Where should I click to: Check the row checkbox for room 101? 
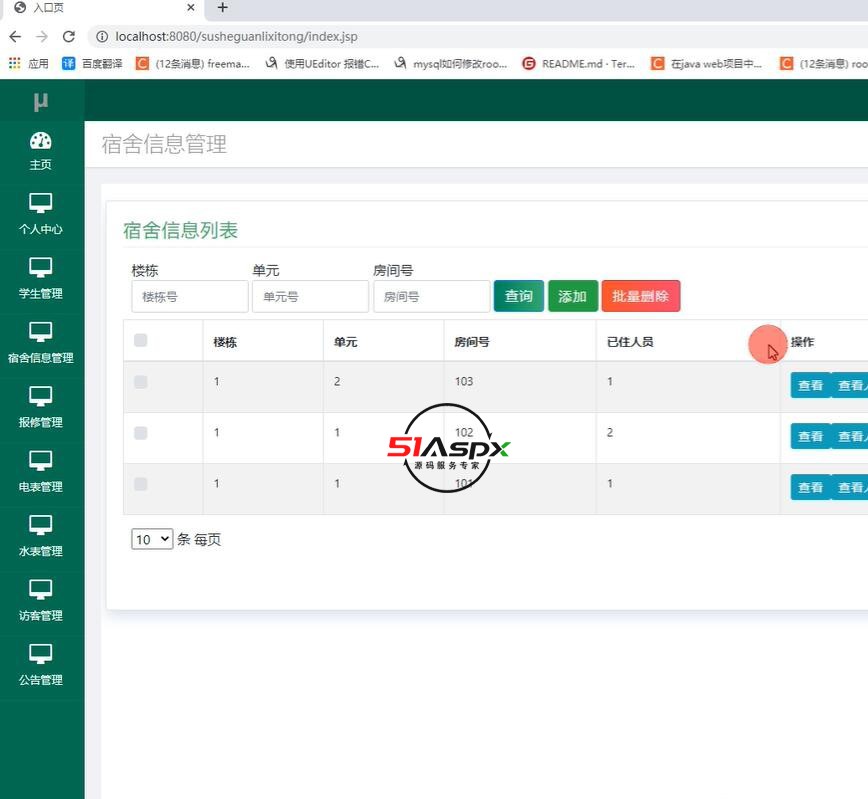point(141,484)
